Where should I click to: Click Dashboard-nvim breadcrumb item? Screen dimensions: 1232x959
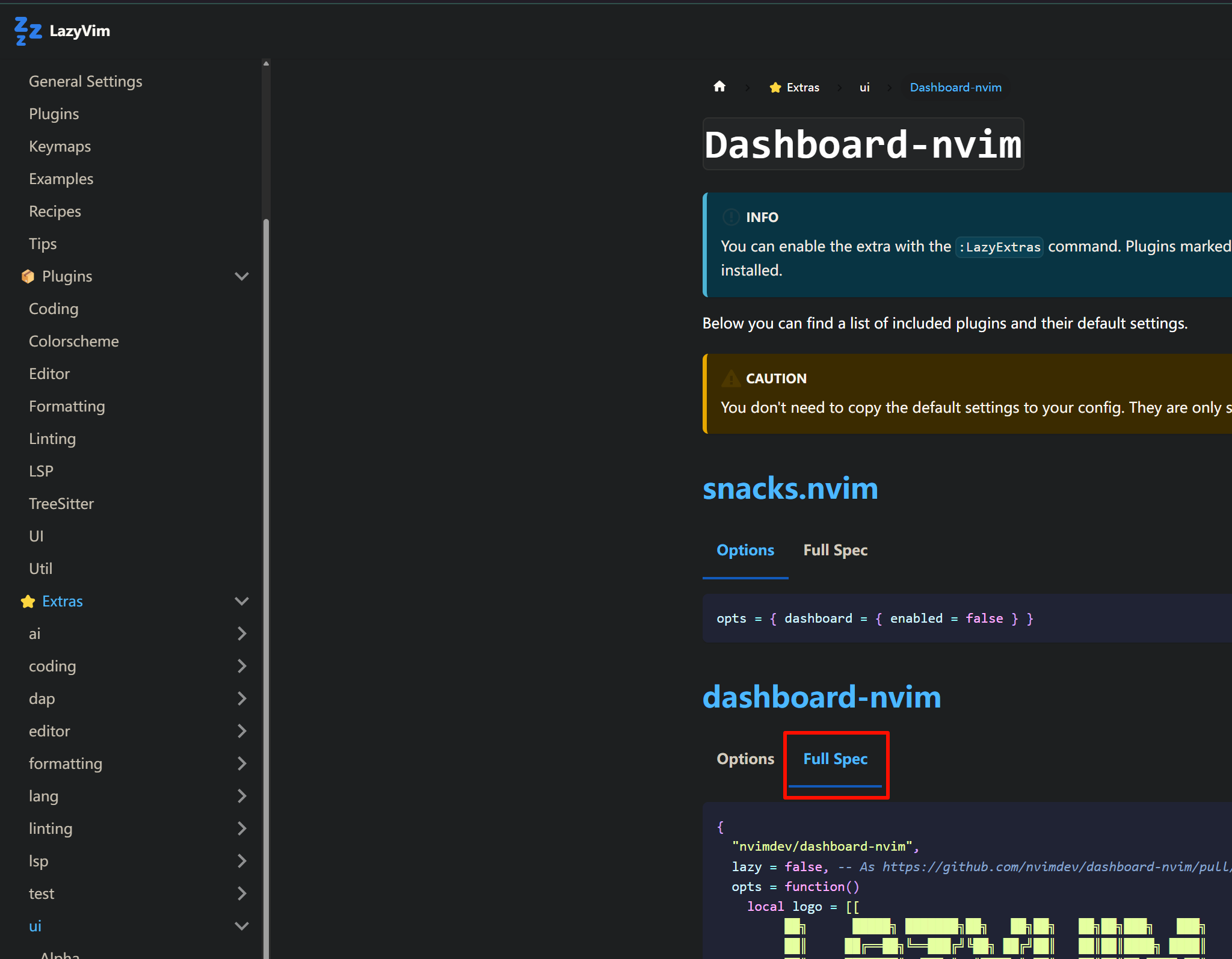tap(955, 87)
